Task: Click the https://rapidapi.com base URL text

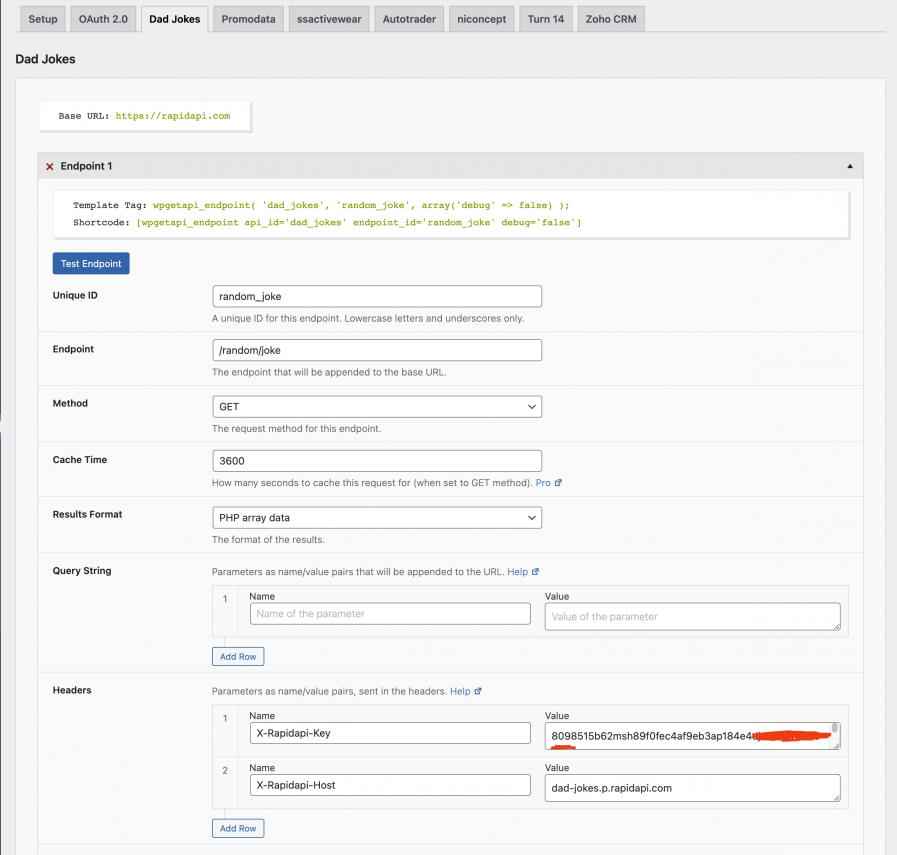Action: click(172, 116)
